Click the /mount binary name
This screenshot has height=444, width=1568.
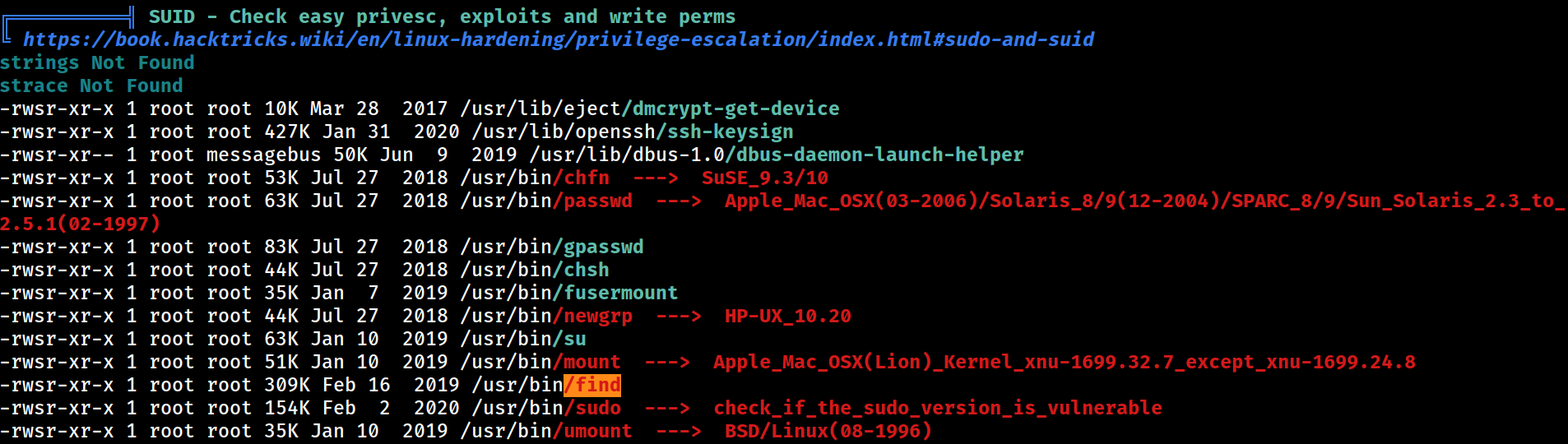(x=587, y=362)
